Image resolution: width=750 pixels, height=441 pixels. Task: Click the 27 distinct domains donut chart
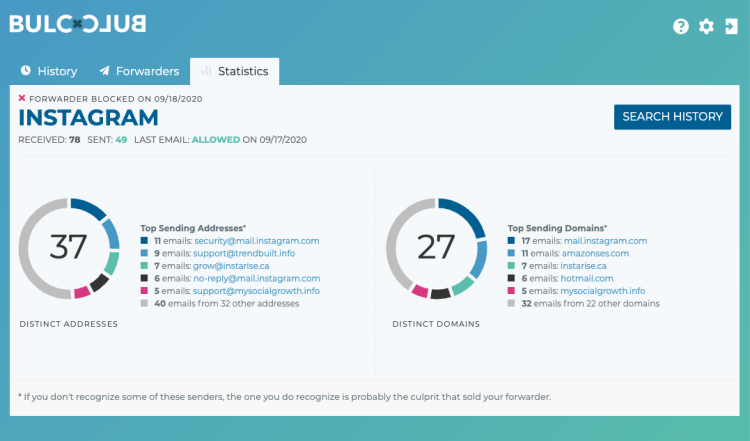pyautogui.click(x=436, y=248)
